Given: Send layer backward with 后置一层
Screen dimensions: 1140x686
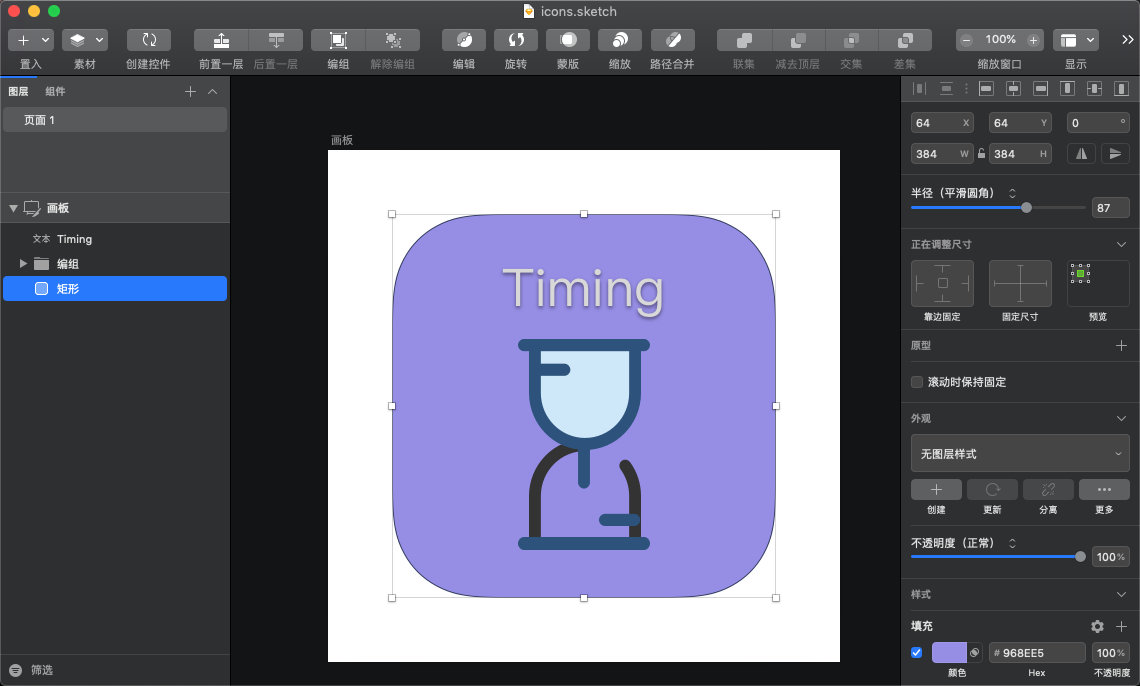Looking at the screenshot, I should pos(276,40).
